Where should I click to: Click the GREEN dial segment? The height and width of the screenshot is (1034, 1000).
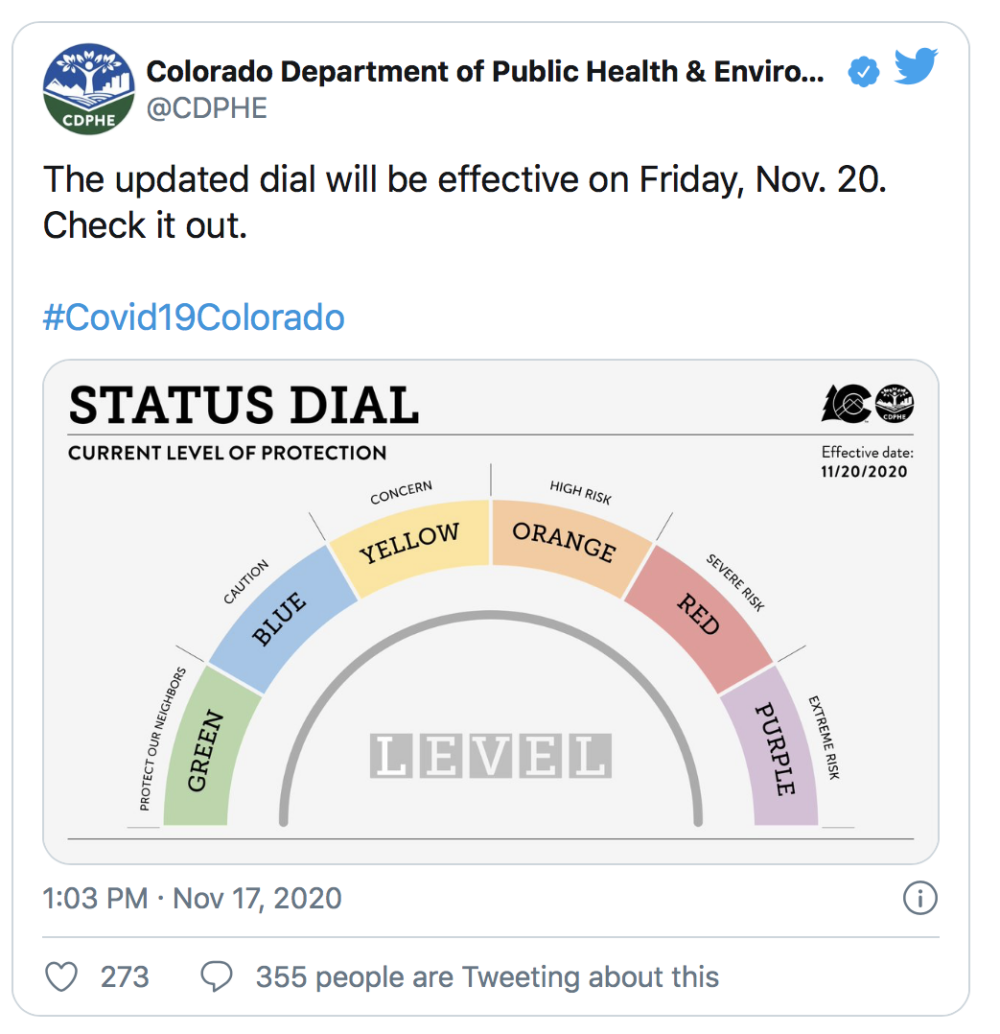pos(203,752)
